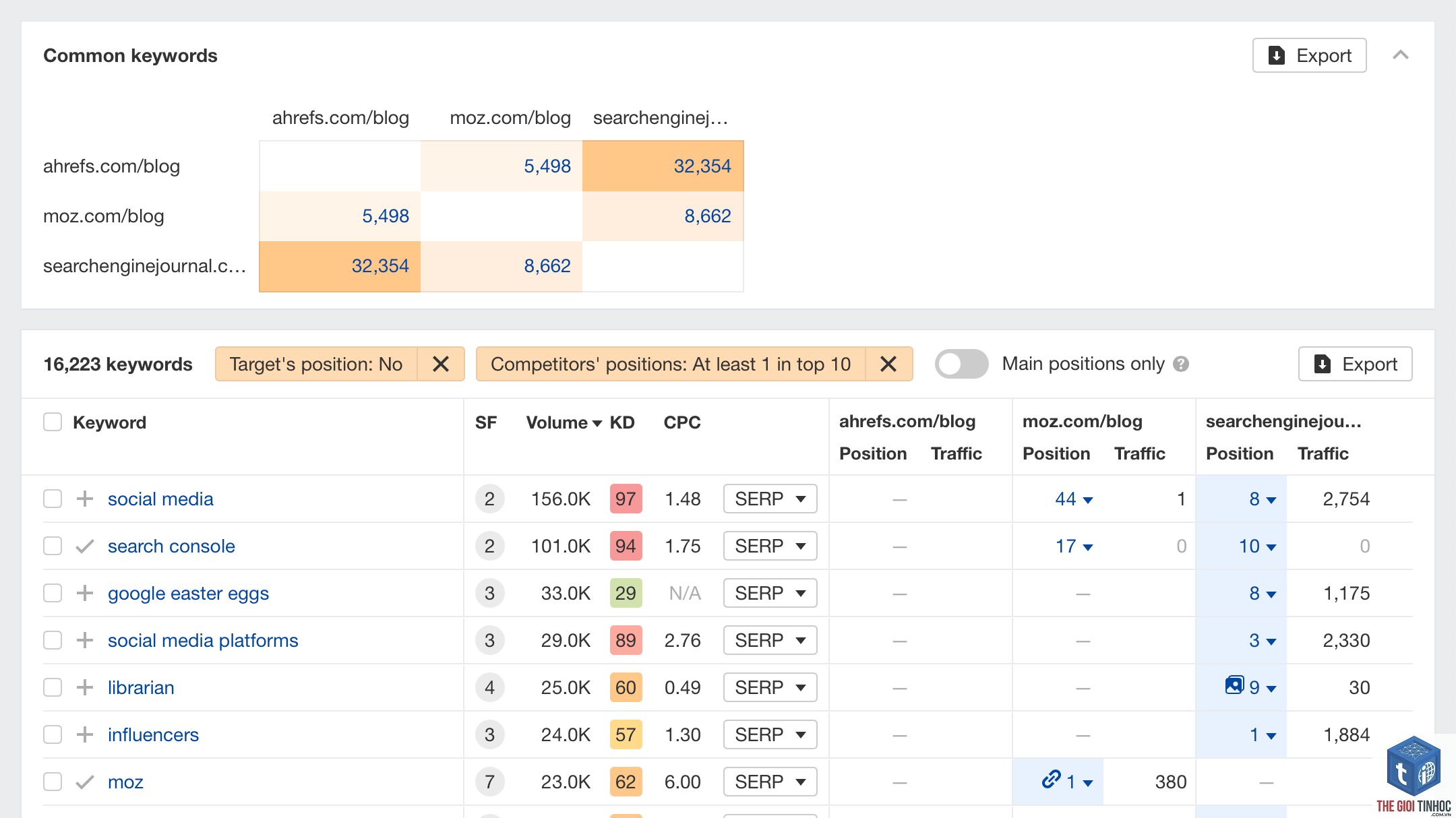1456x818 pixels.
Task: Click SF badge 2 for social media
Action: tap(489, 499)
